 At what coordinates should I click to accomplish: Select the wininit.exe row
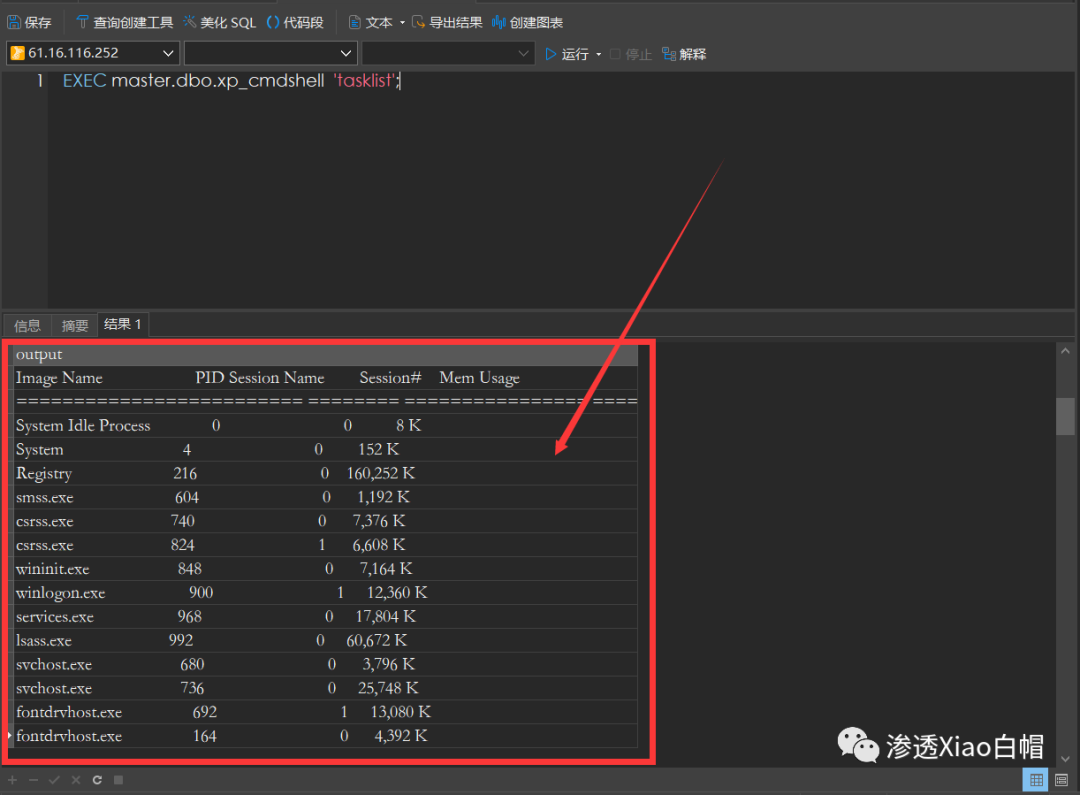(x=326, y=568)
